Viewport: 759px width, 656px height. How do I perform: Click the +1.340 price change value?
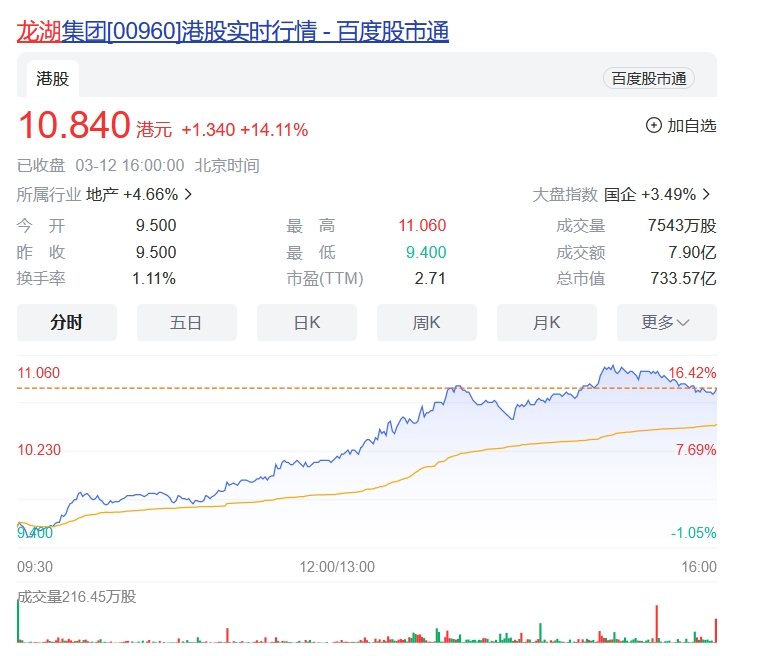[208, 130]
